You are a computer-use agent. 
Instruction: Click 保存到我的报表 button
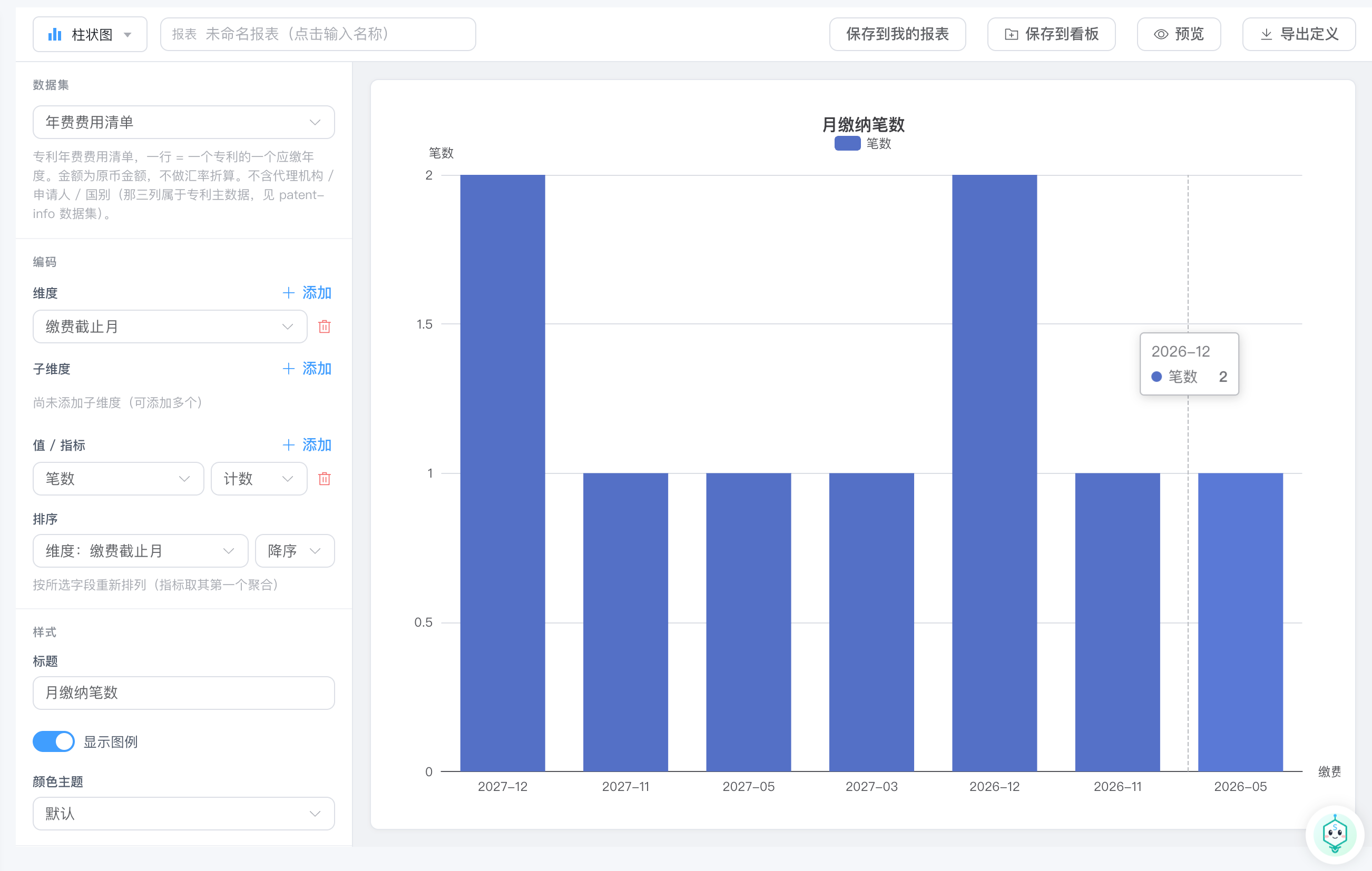[x=897, y=34]
